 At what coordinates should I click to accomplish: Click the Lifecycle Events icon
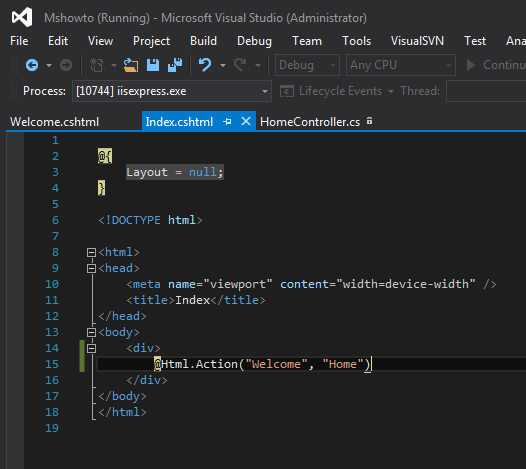pos(287,91)
